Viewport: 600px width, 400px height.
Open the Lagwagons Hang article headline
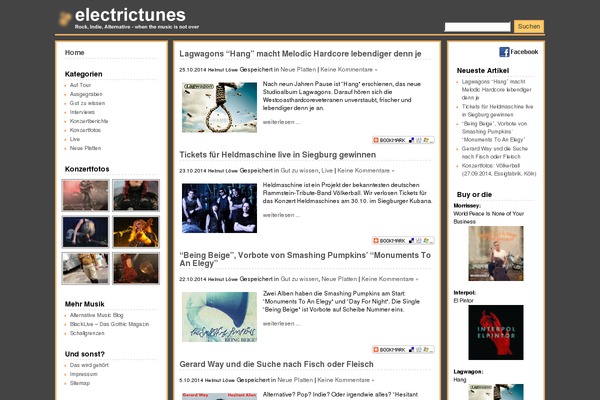point(300,54)
